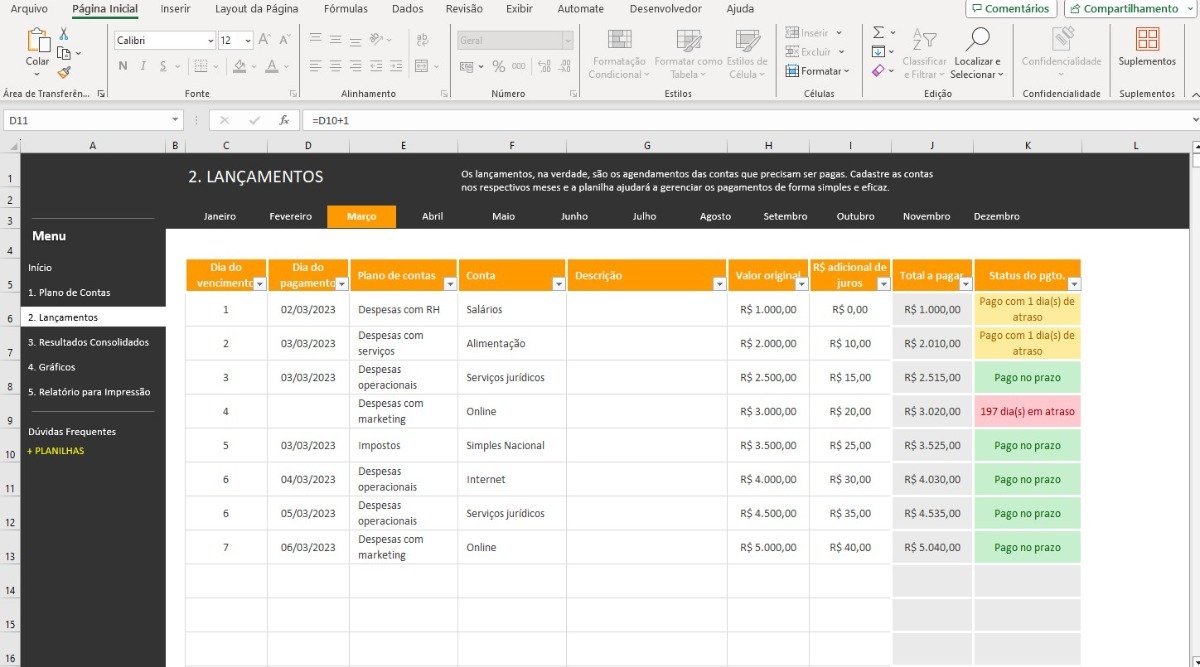Viewport: 1200px width, 667px height.
Task: Click the Estilos de Célula icon
Action: (747, 40)
